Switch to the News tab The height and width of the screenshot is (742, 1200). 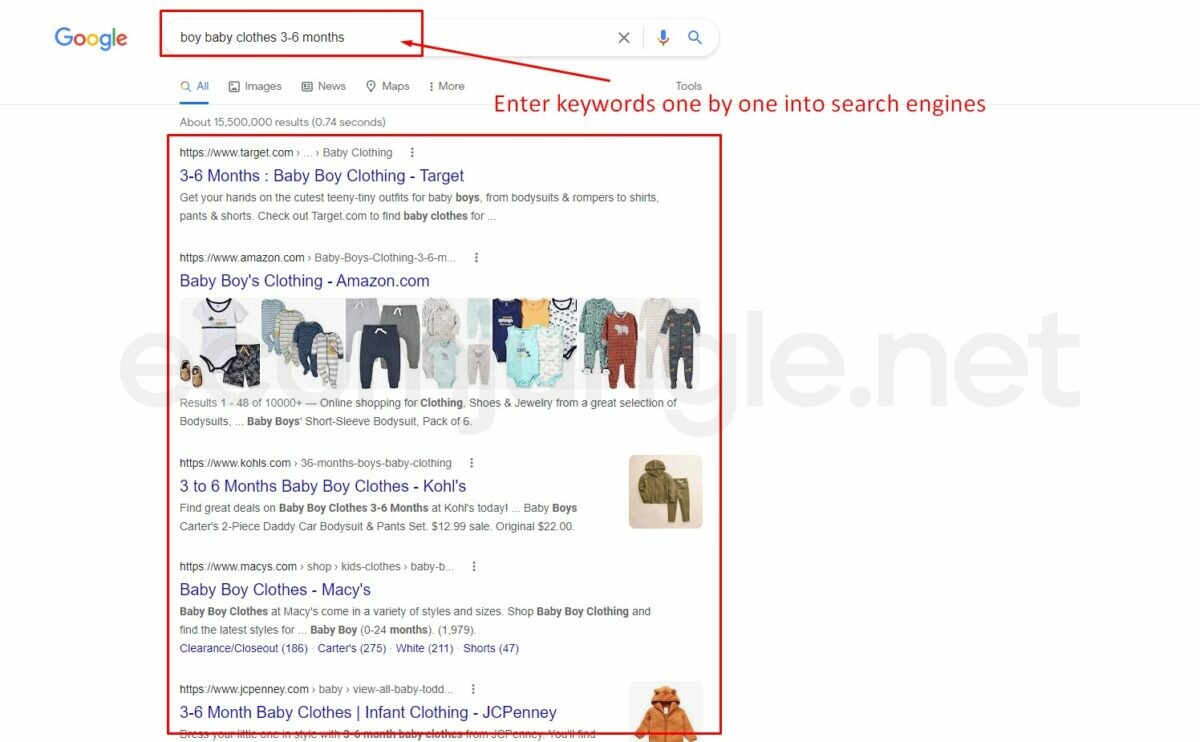pos(324,86)
